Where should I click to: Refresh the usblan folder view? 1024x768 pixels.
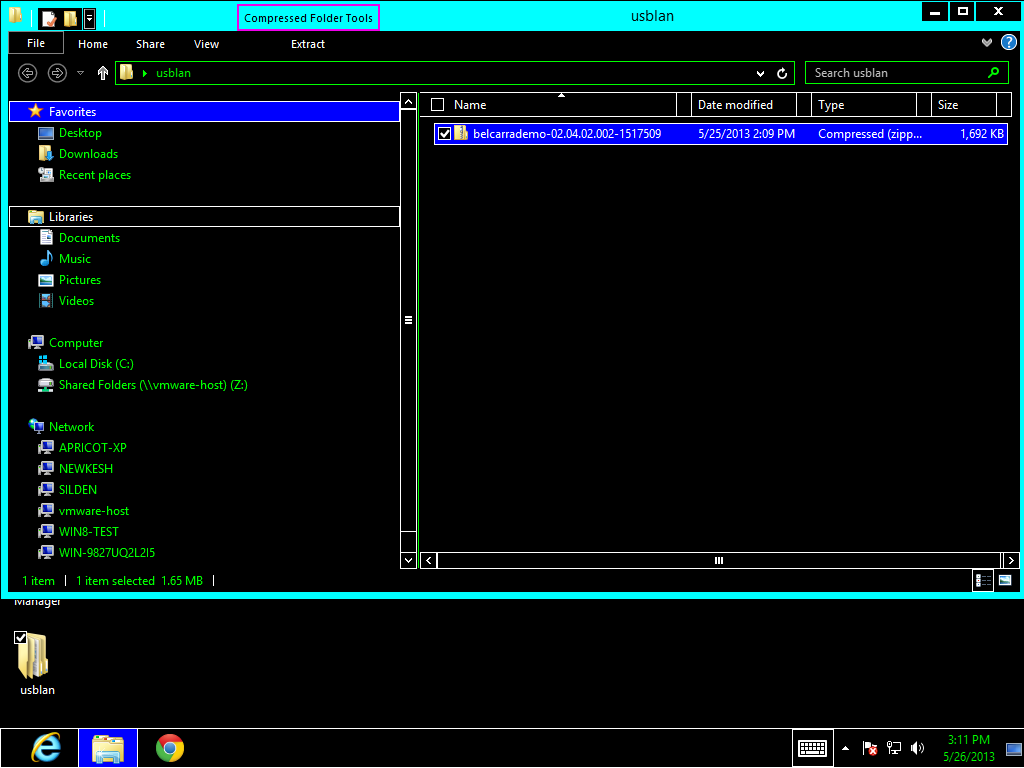click(782, 73)
